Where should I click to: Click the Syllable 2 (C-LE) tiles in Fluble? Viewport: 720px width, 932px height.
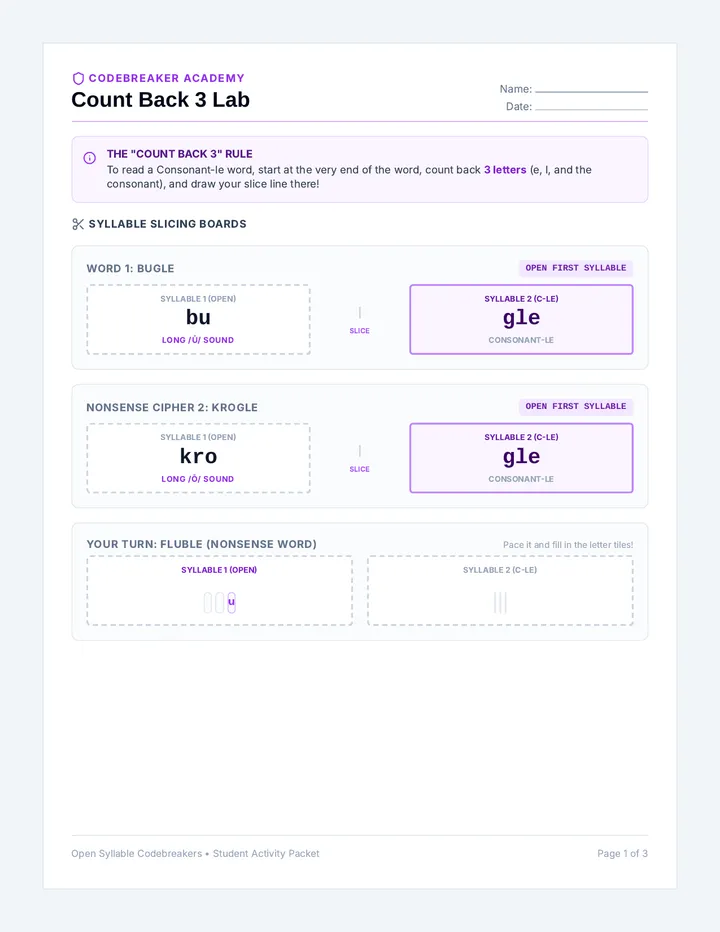[x=500, y=602]
